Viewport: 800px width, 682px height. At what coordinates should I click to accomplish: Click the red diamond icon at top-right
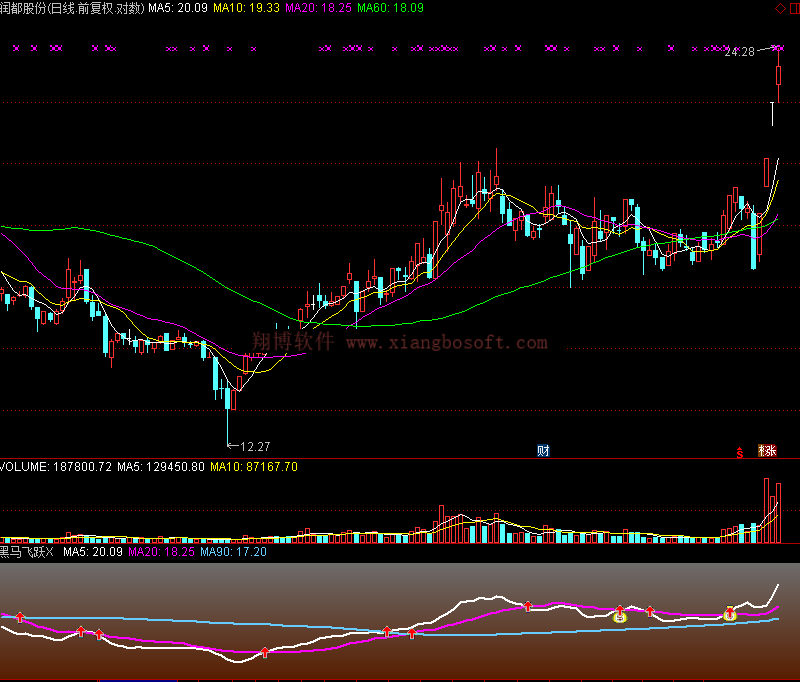coord(780,8)
